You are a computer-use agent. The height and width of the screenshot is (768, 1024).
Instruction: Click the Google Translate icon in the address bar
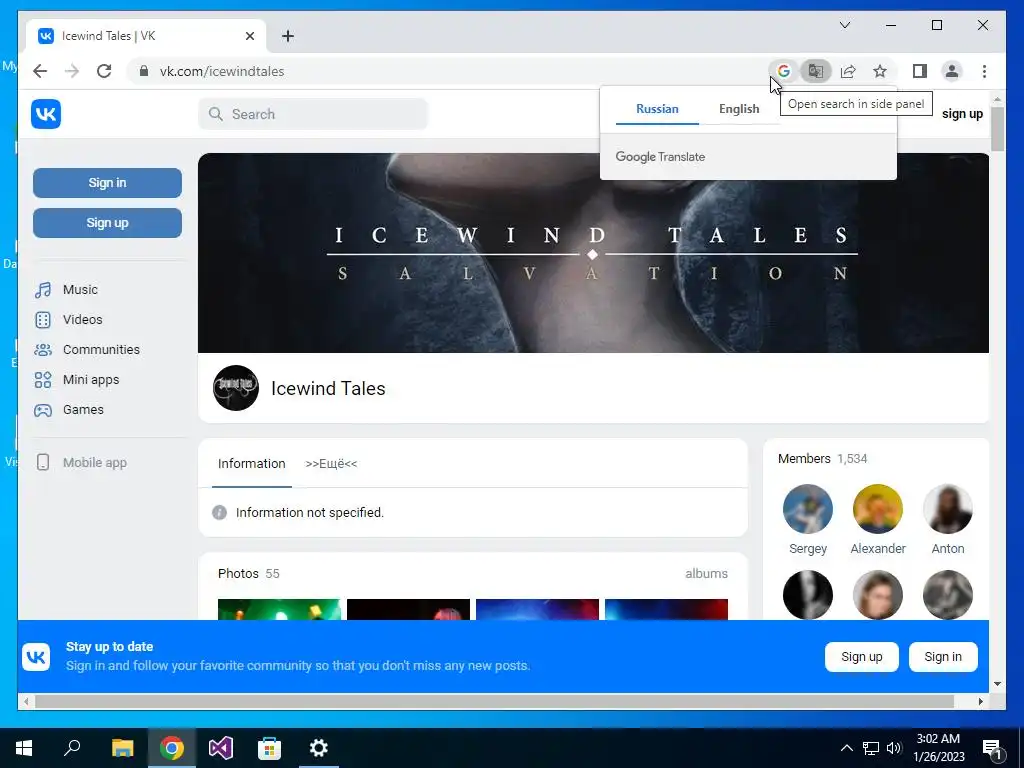(x=816, y=71)
